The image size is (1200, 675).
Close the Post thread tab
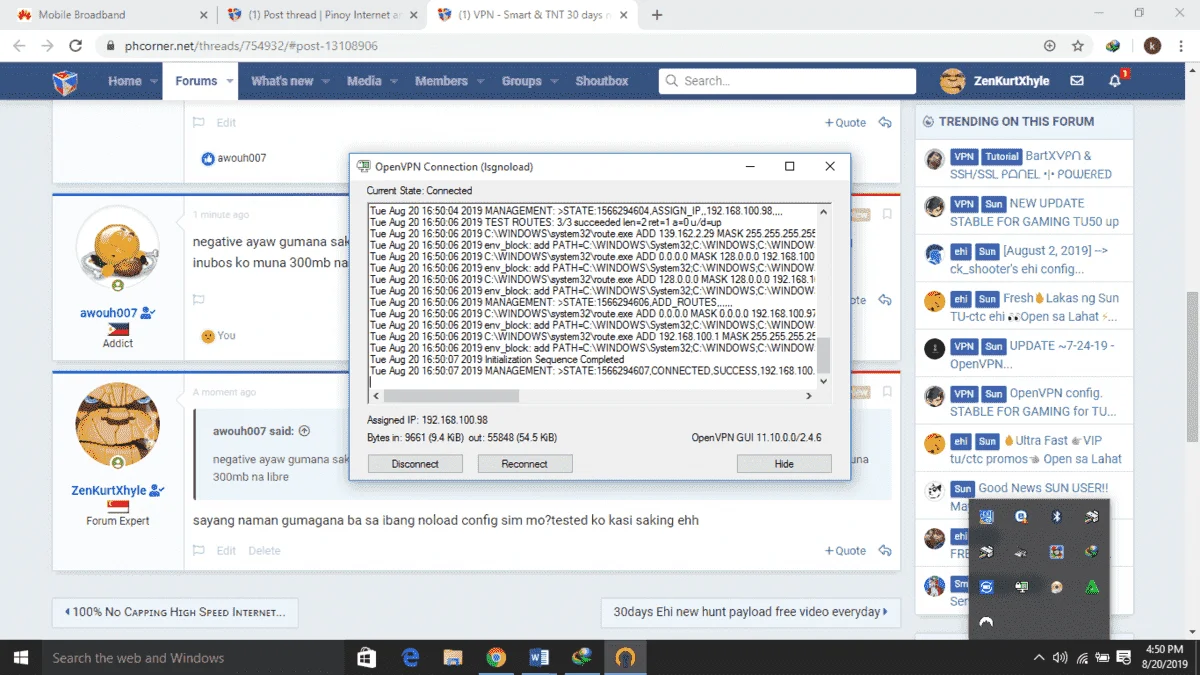click(x=413, y=15)
